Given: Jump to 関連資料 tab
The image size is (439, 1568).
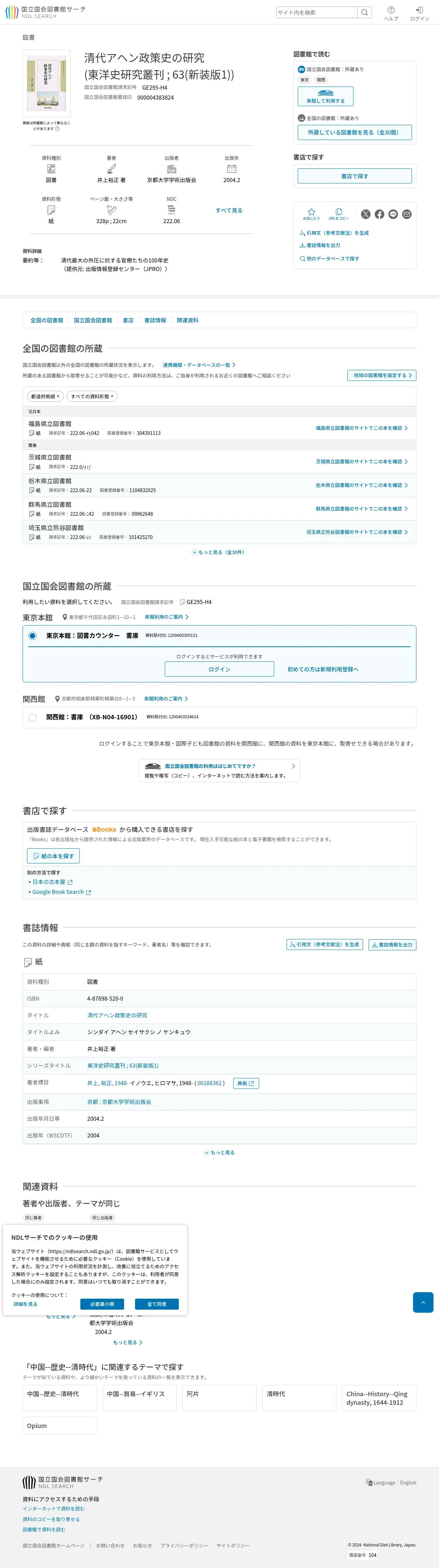Looking at the screenshot, I should pos(187,320).
